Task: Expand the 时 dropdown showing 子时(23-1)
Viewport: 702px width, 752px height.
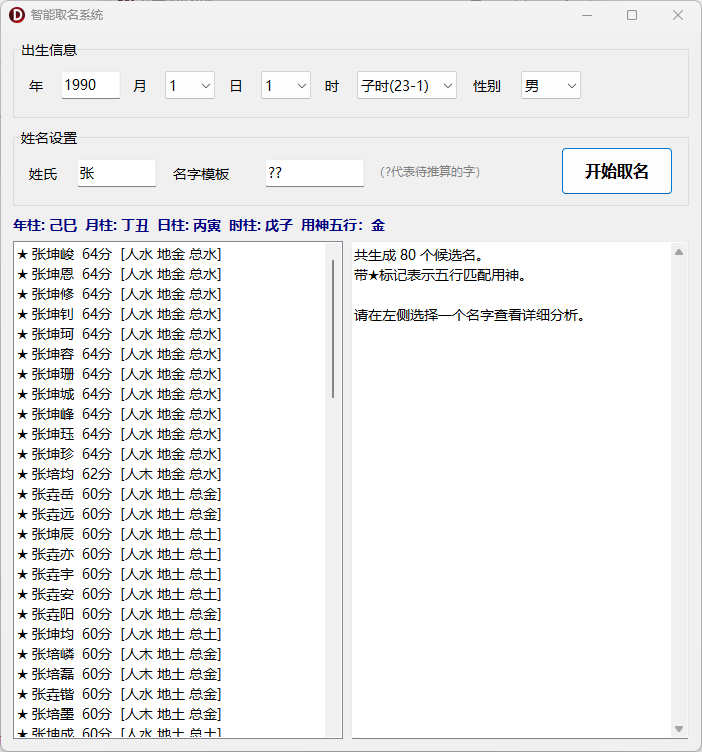Action: click(x=407, y=86)
